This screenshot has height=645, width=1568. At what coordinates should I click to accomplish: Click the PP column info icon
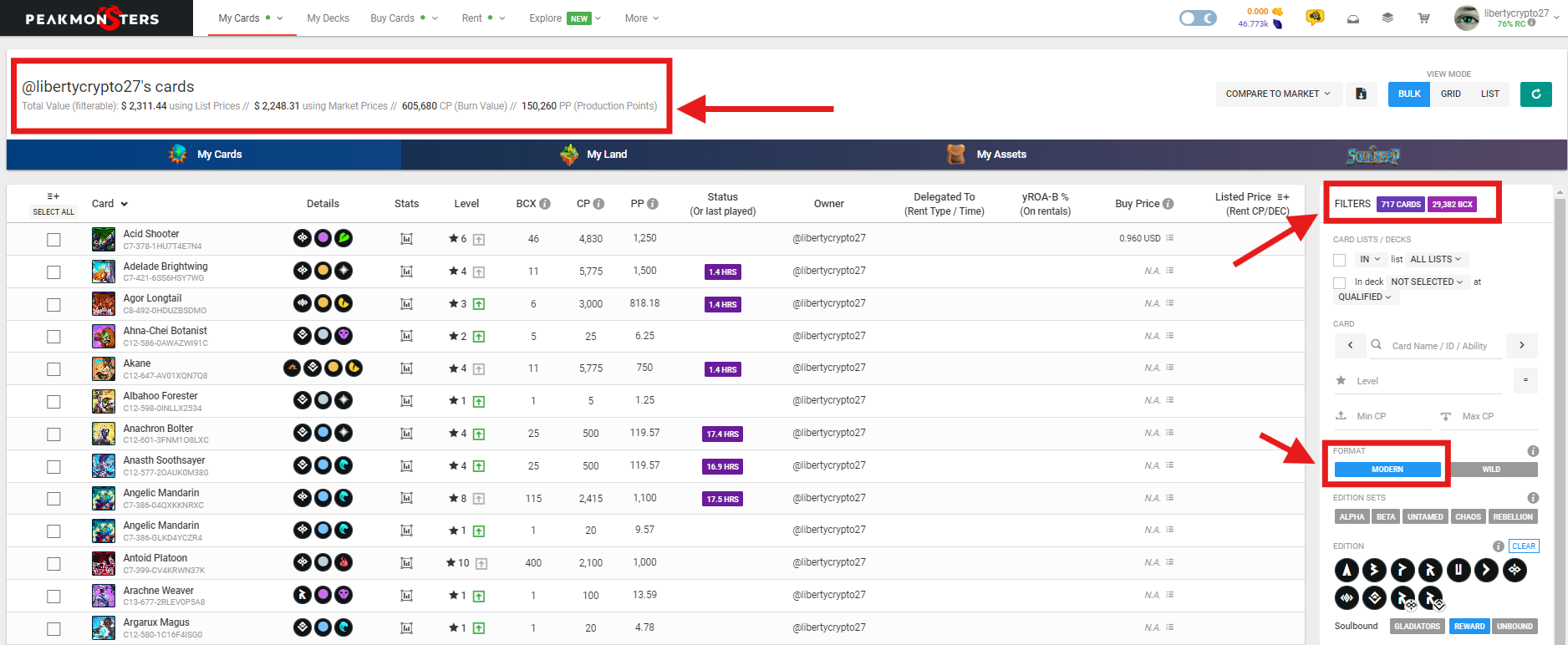pyautogui.click(x=653, y=204)
